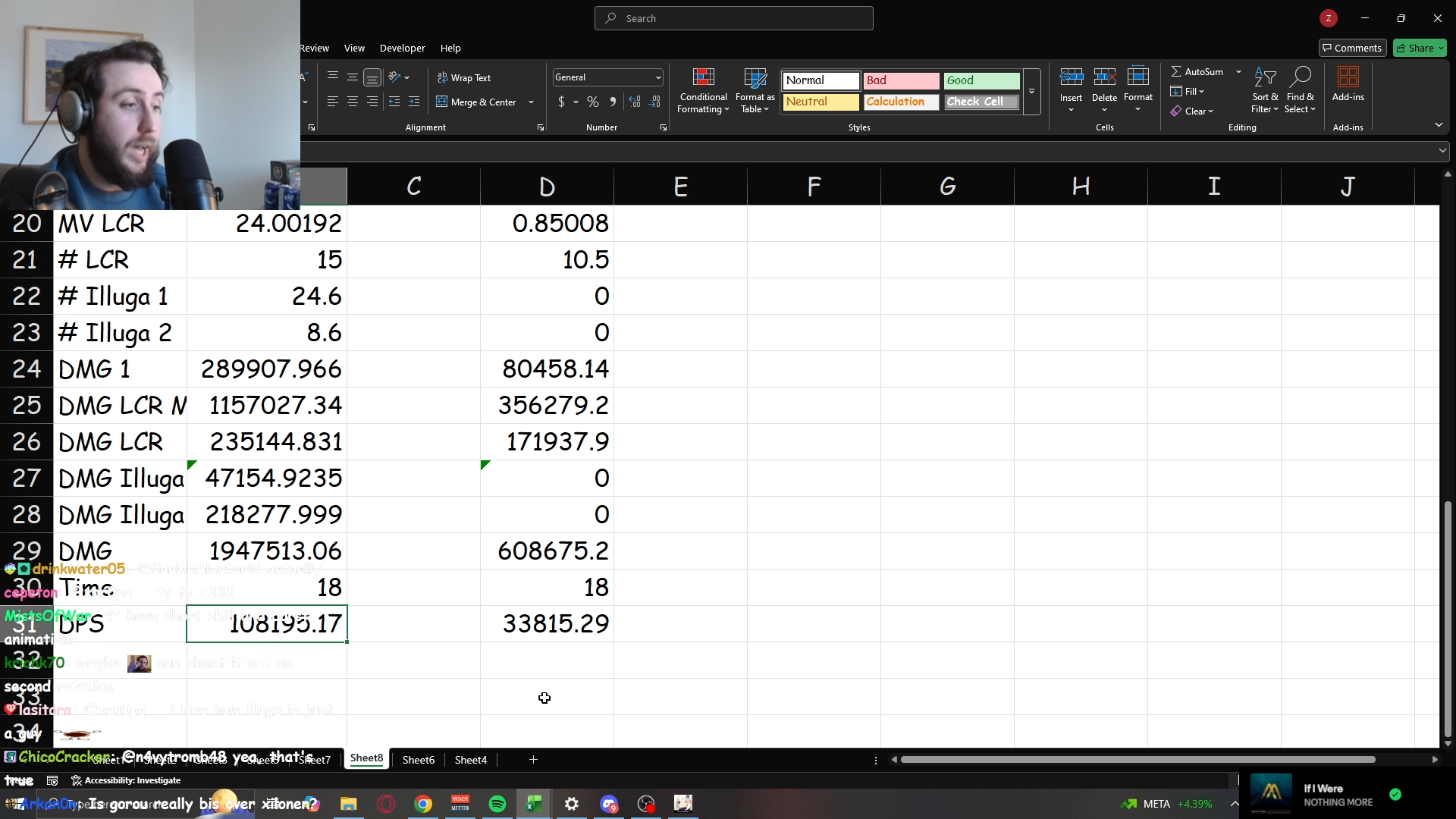Click the Orientation text-angle icon
1456x819 pixels.
coord(394,77)
